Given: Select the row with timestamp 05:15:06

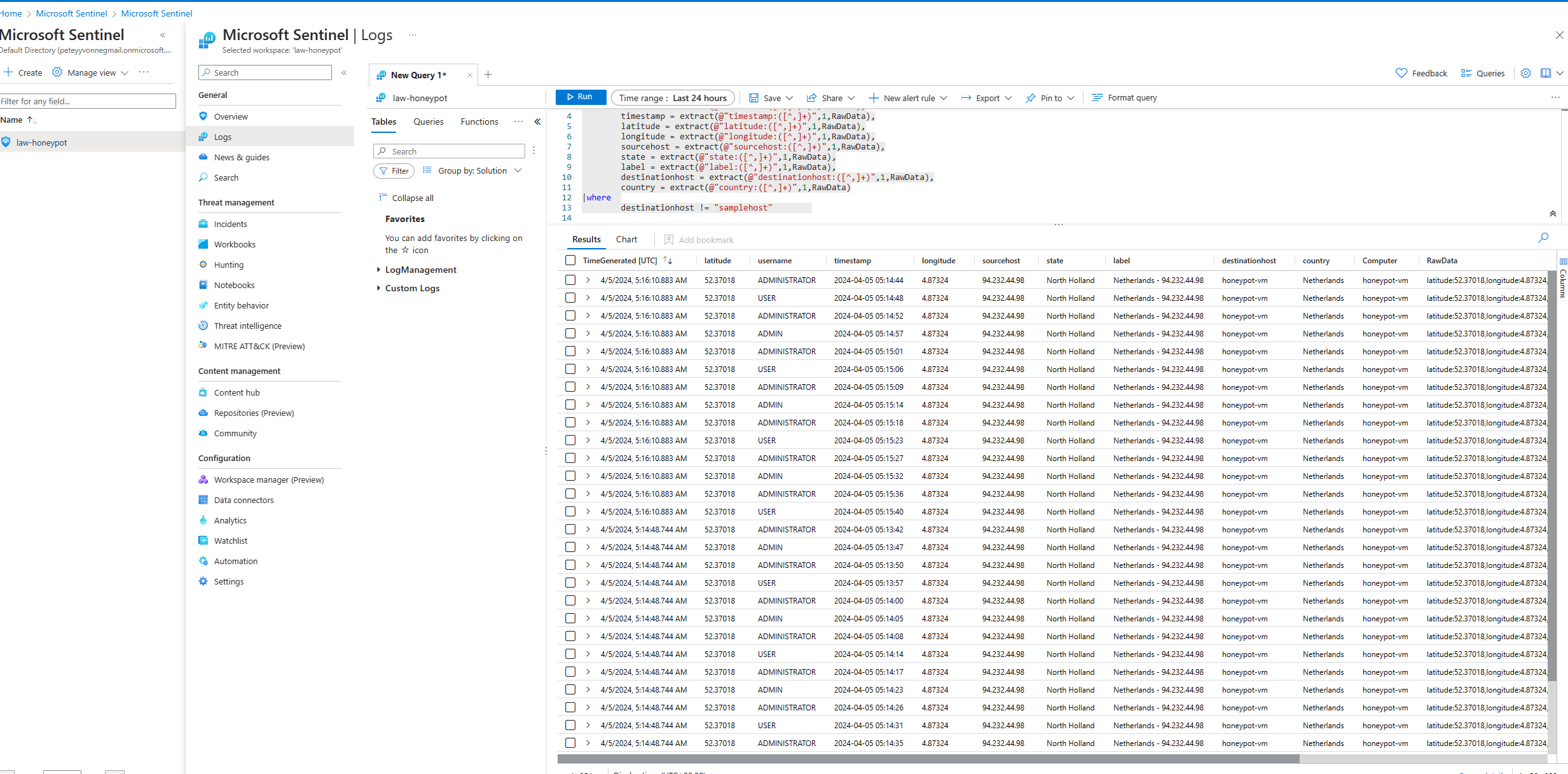Looking at the screenshot, I should tap(570, 369).
